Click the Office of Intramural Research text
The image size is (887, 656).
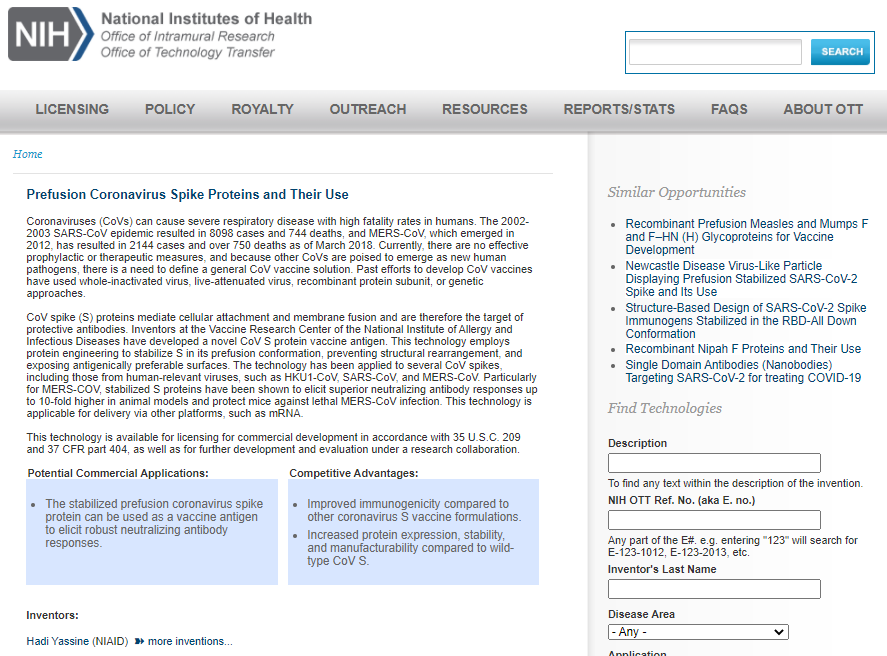pyautogui.click(x=187, y=36)
